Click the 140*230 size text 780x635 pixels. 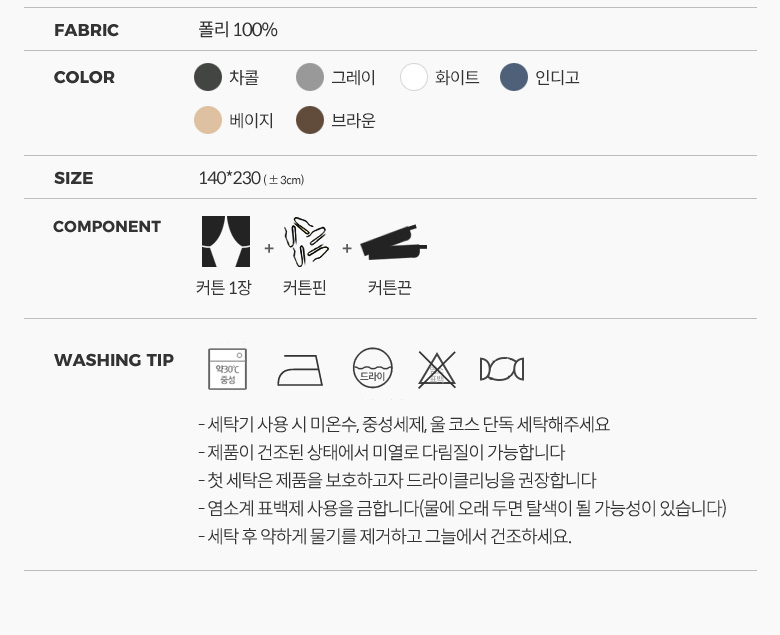click(x=230, y=178)
